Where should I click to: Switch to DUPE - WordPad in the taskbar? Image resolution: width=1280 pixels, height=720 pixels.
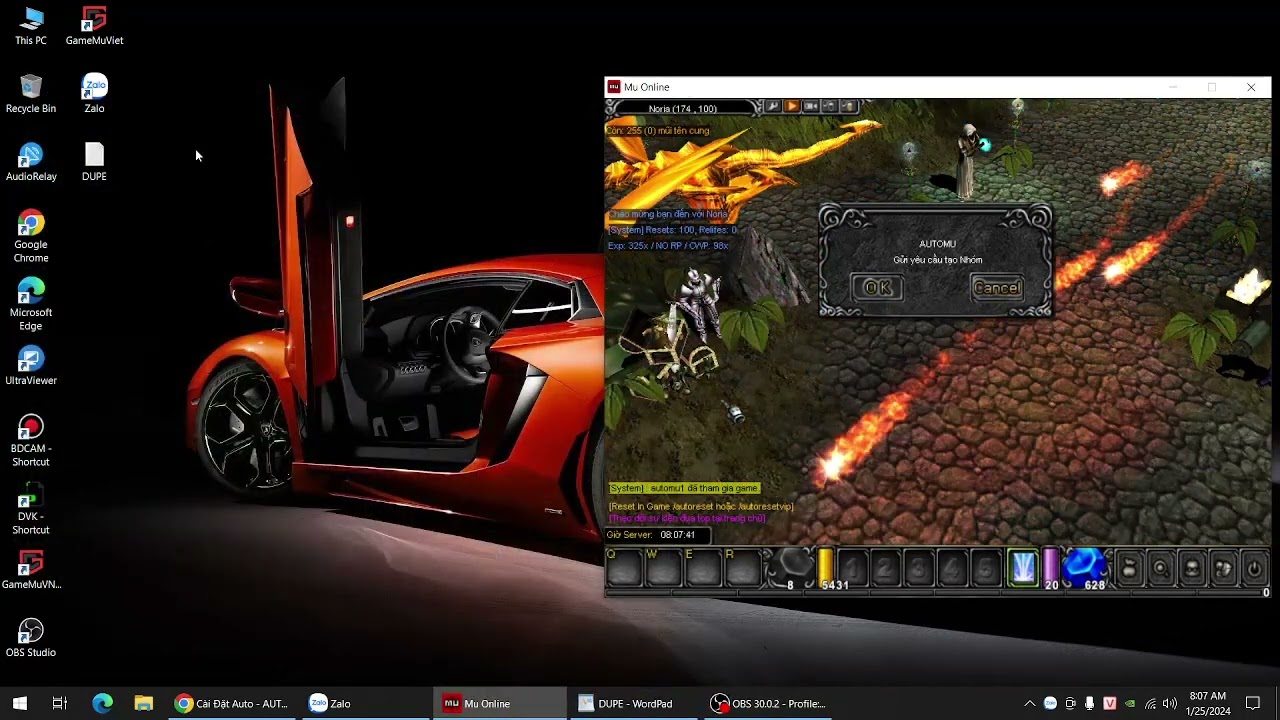(633, 703)
